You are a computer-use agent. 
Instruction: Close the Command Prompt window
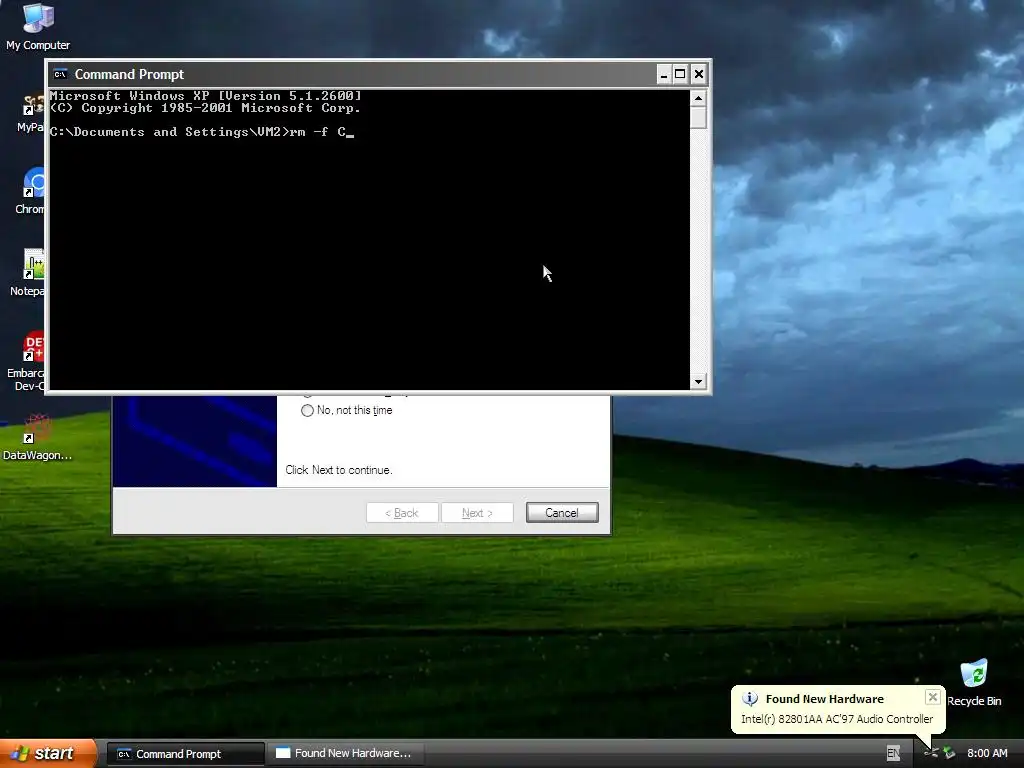point(698,74)
